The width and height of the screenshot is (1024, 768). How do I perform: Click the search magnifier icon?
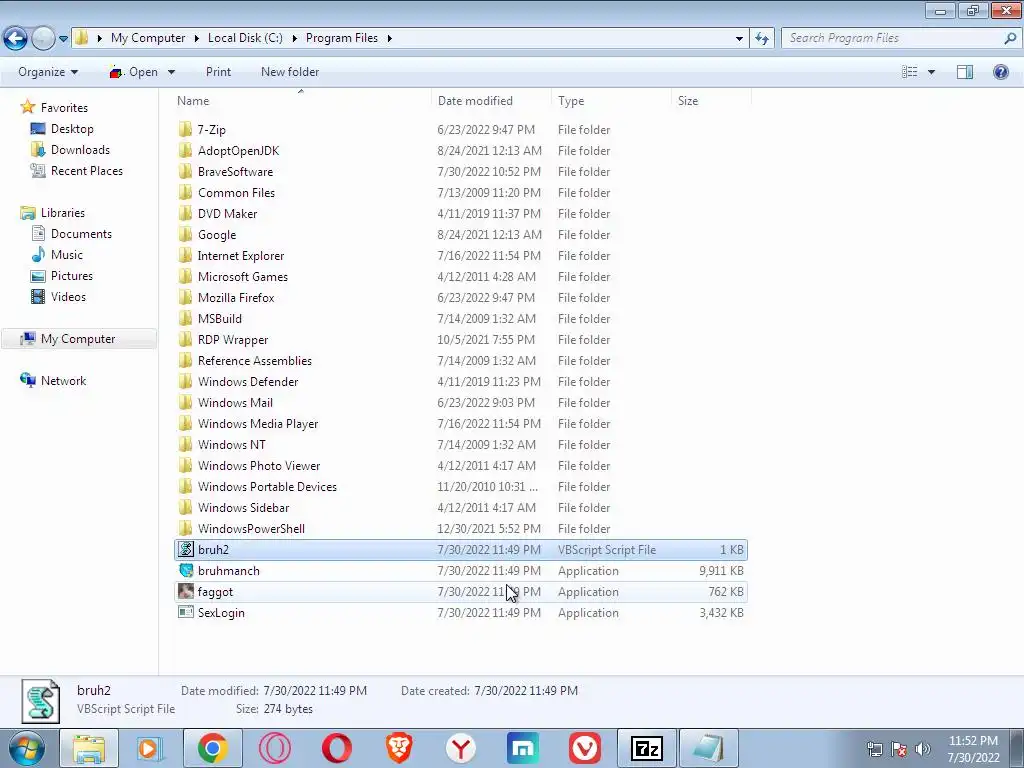point(1010,38)
